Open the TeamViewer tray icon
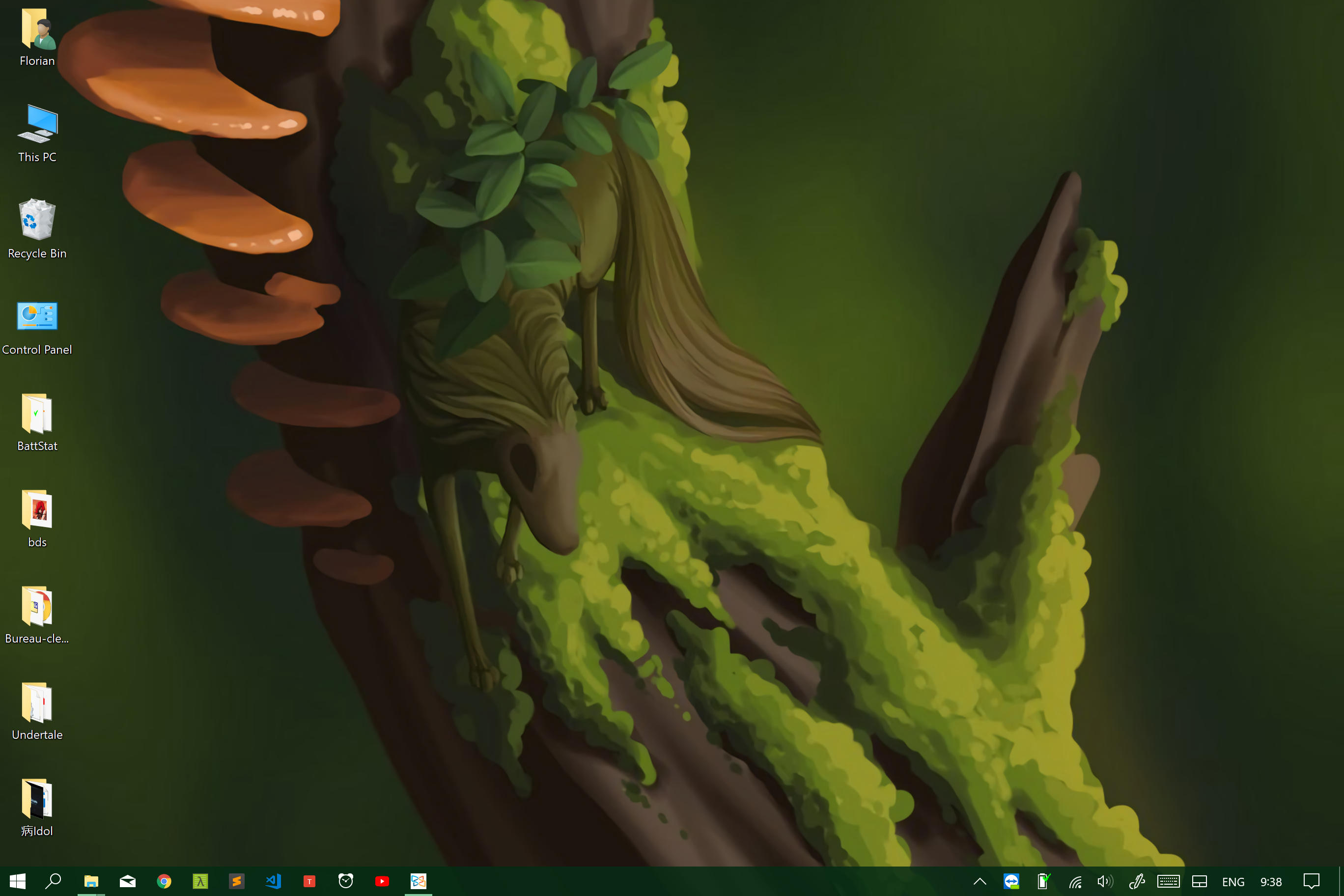The width and height of the screenshot is (1344, 896). 1011,881
